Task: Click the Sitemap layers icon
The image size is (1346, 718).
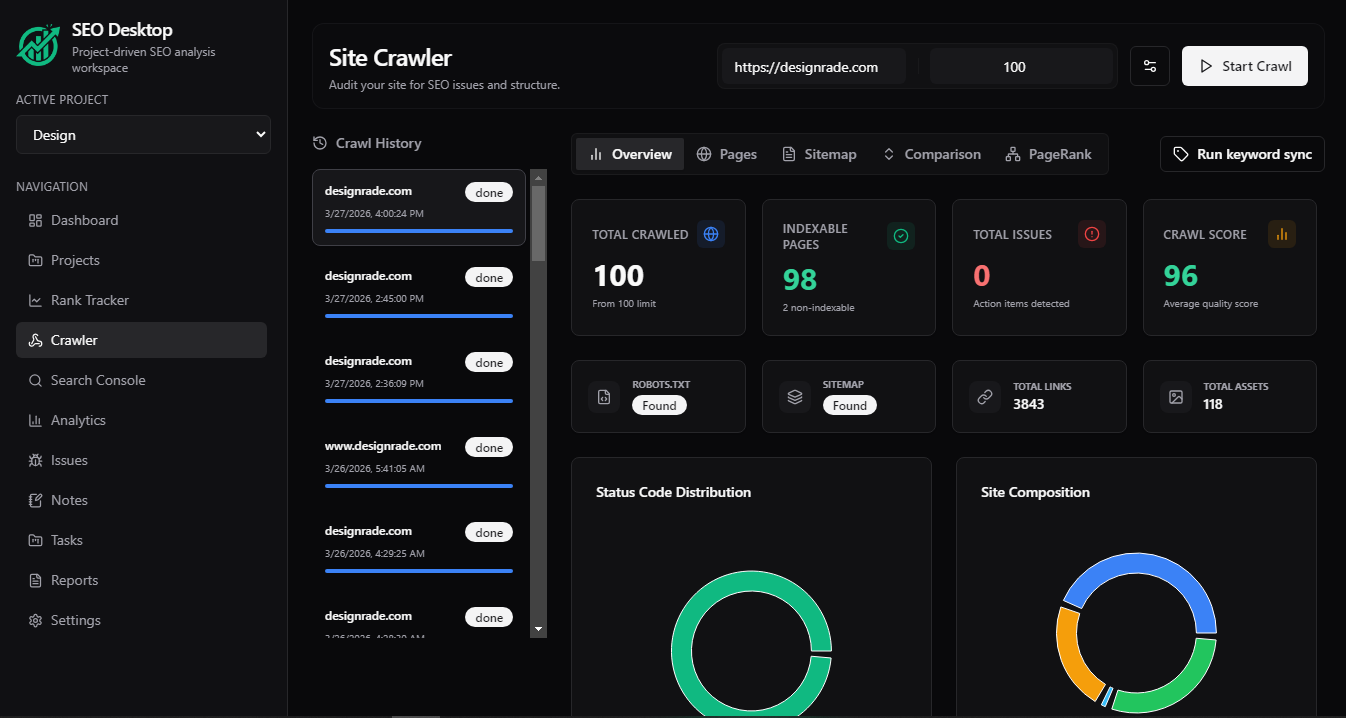Action: (795, 396)
